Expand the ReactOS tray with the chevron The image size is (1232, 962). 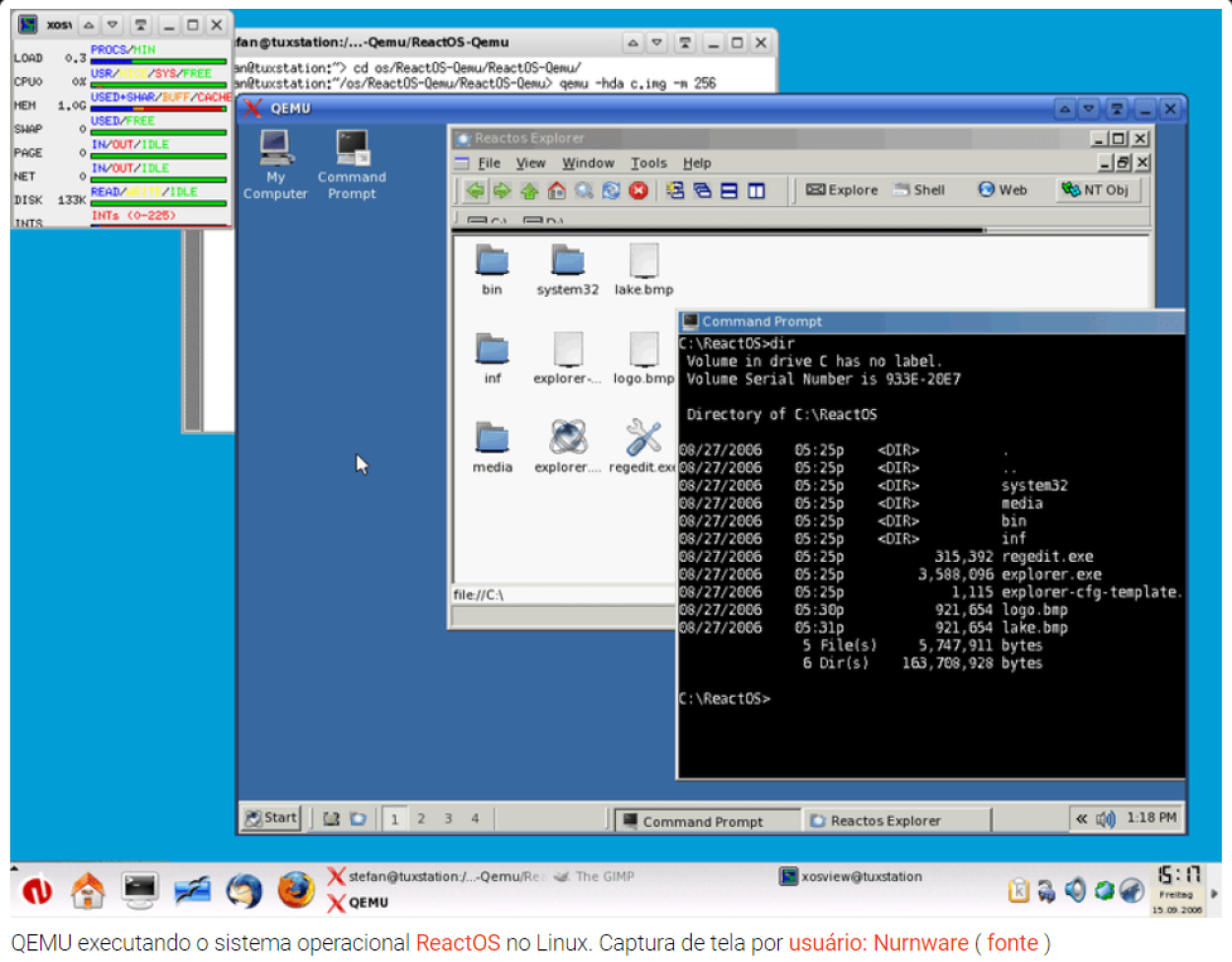[1081, 819]
